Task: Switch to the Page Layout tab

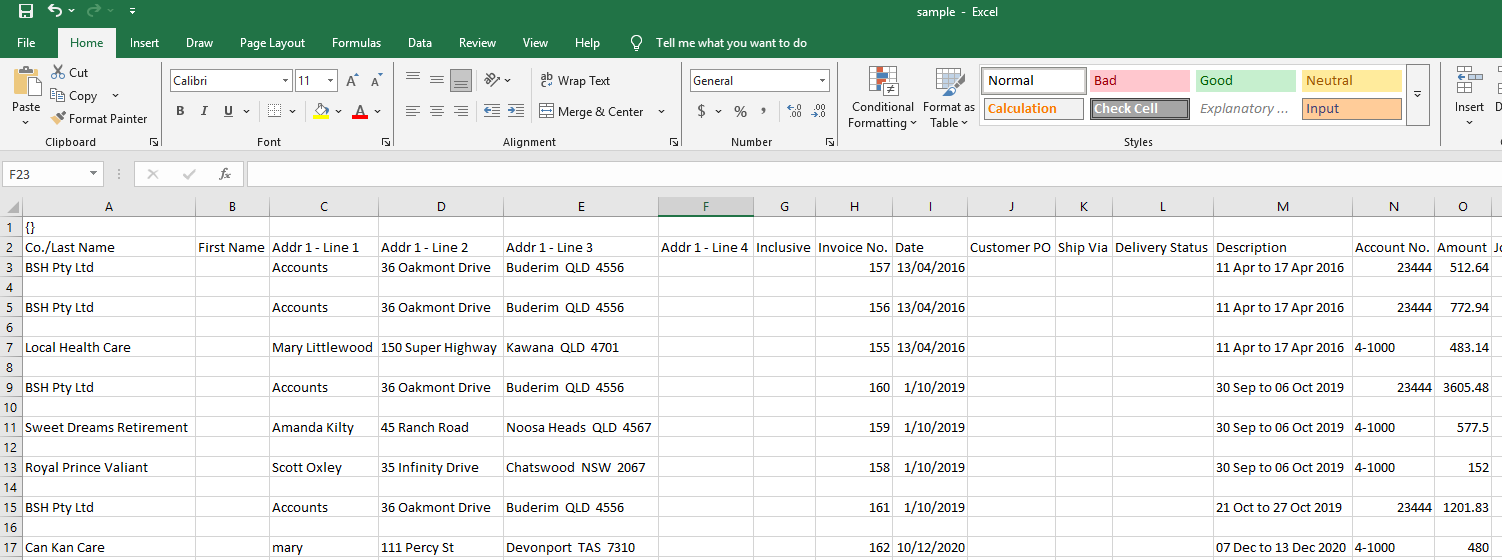Action: pyautogui.click(x=272, y=43)
